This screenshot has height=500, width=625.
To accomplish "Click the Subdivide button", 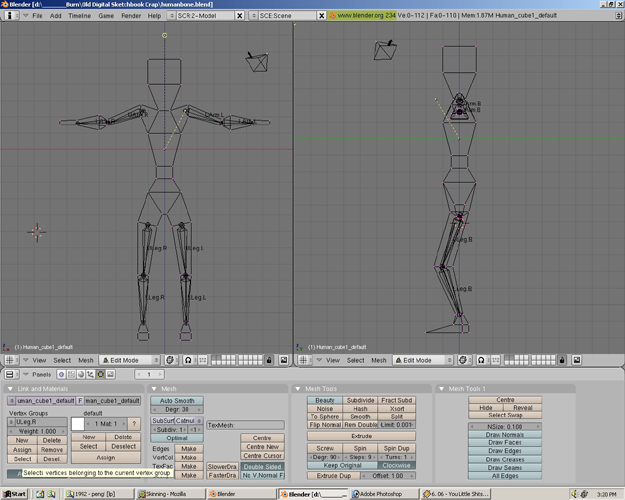I will click(x=360, y=400).
